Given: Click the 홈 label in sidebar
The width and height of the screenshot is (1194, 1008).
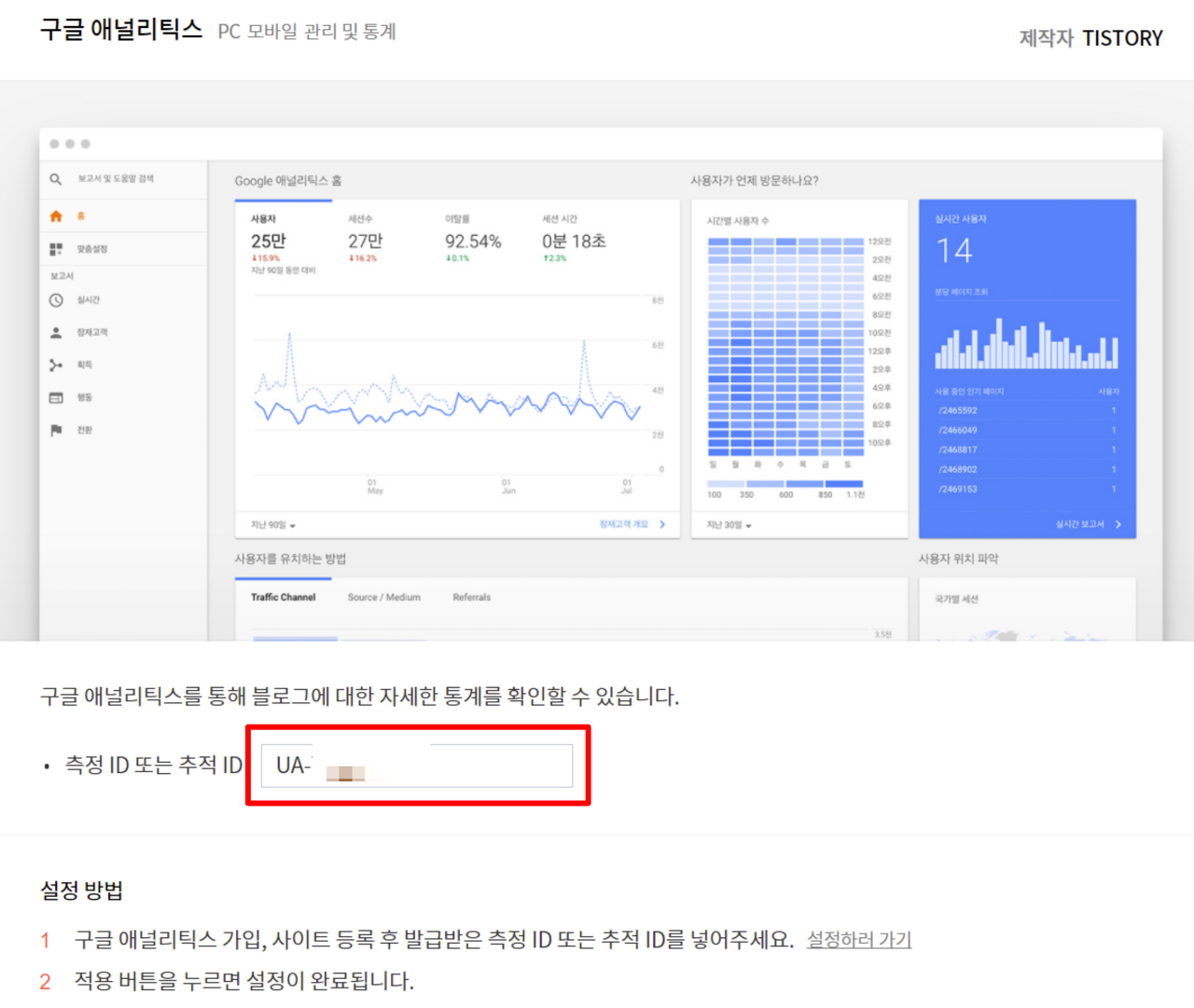Looking at the screenshot, I should pos(81,216).
